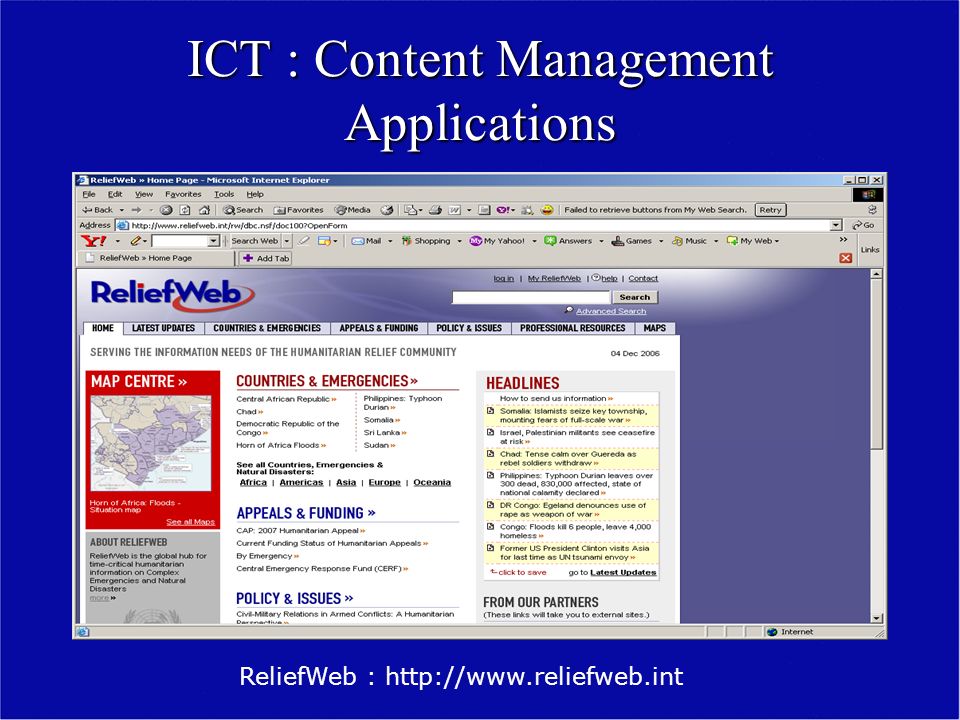Open APPEALS & FUNDING site tab
The image size is (960, 720).
(x=378, y=328)
